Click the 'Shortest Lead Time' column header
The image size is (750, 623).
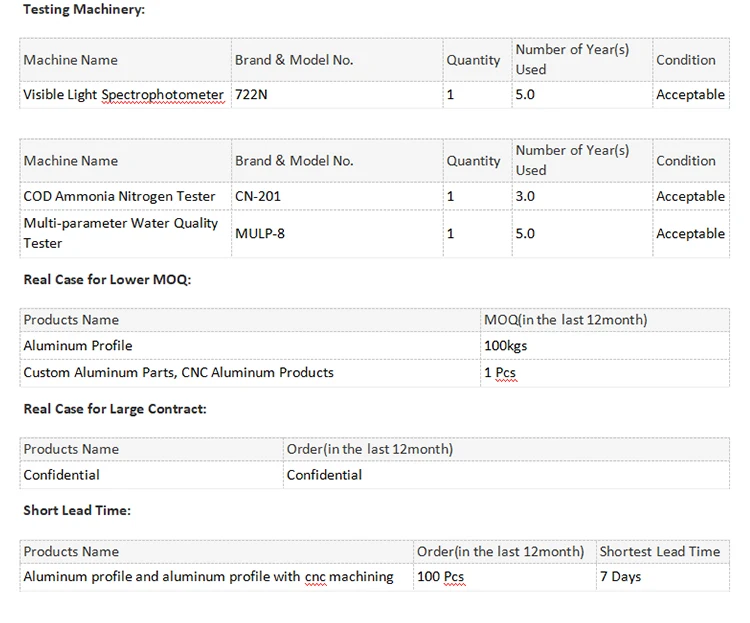pos(659,551)
